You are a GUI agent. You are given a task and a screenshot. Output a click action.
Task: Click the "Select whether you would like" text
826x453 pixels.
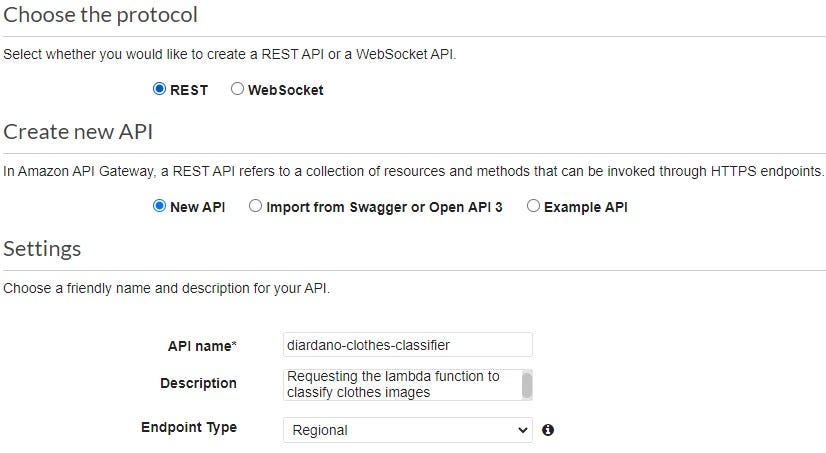point(229,54)
